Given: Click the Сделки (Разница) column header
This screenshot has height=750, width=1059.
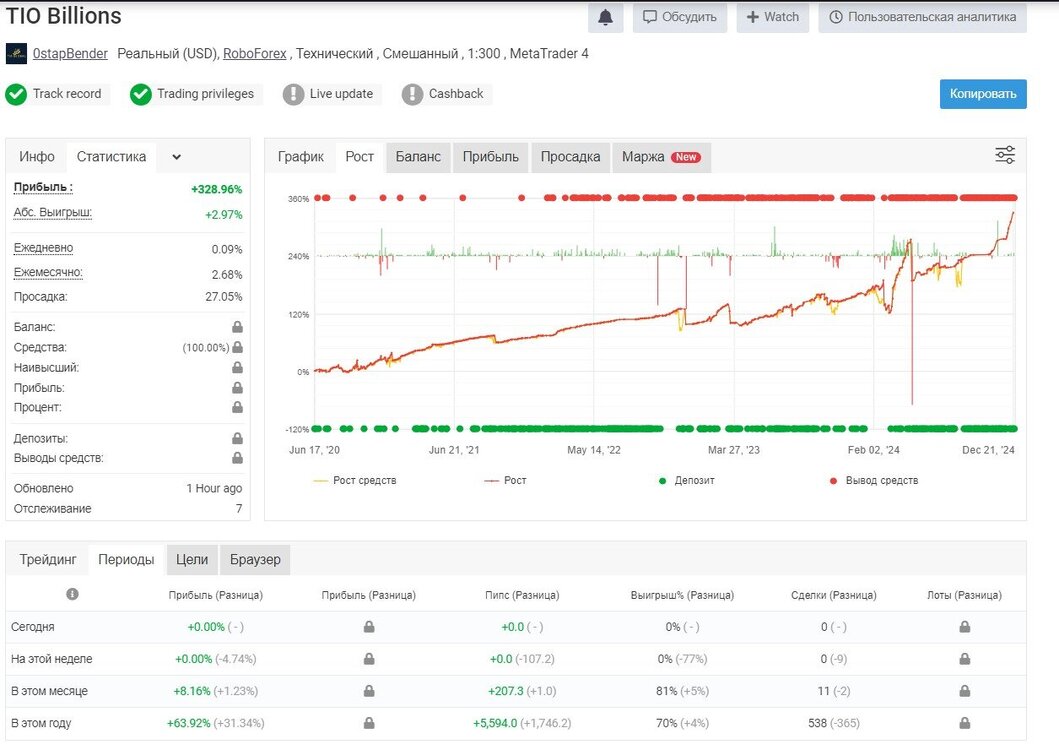Looking at the screenshot, I should click(x=833, y=595).
